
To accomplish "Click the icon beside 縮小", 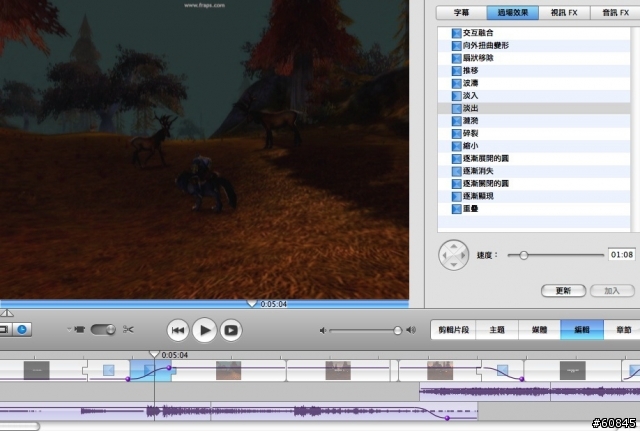I will [x=456, y=146].
